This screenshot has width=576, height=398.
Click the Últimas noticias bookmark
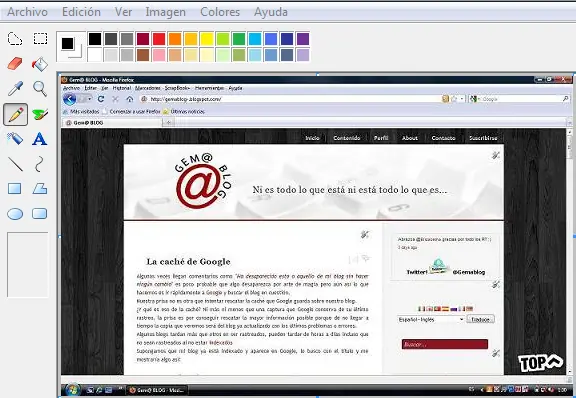[184, 111]
